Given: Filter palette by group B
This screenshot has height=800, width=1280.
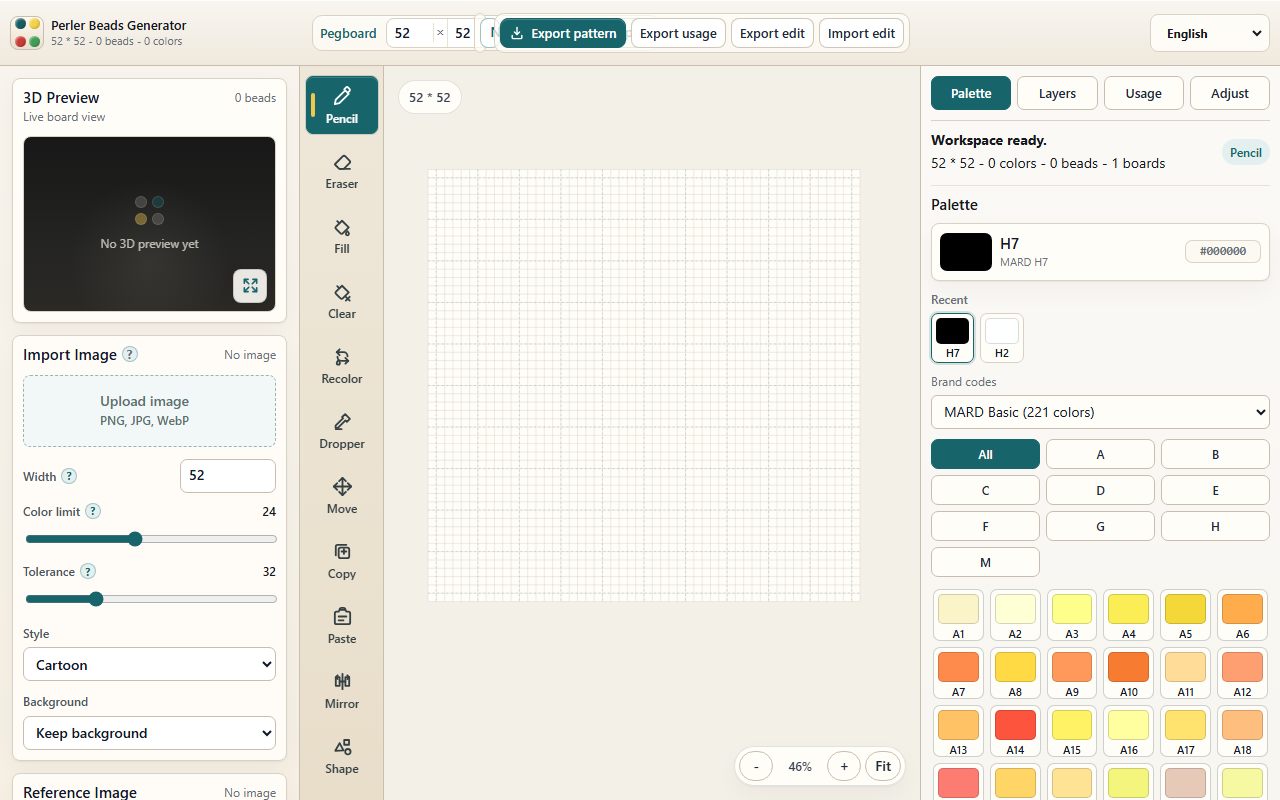Looking at the screenshot, I should (1215, 454).
